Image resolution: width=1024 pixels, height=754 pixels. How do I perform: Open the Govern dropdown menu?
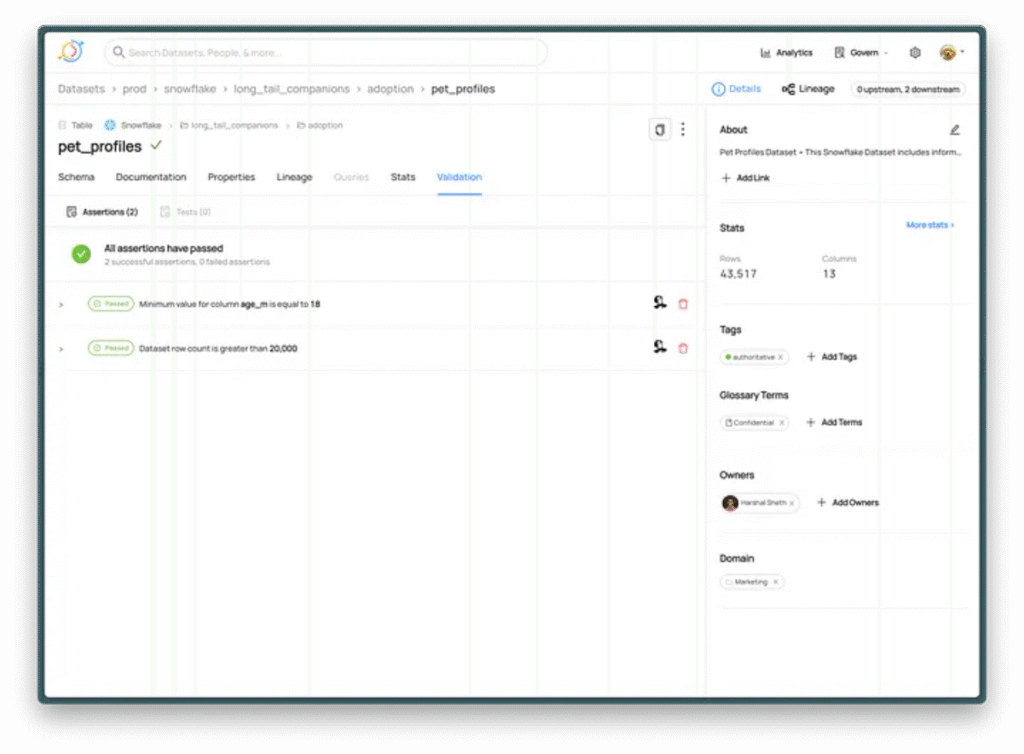[x=860, y=52]
